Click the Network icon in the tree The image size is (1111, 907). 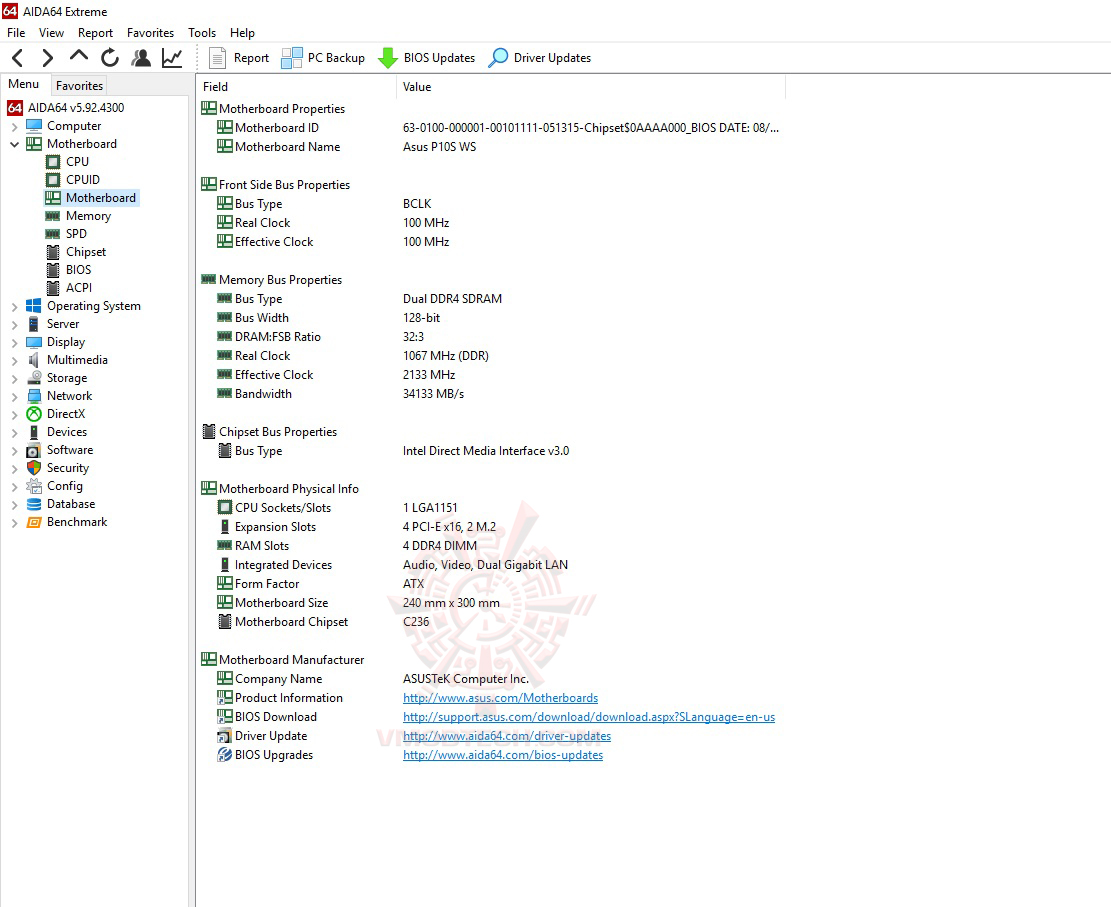tap(33, 395)
